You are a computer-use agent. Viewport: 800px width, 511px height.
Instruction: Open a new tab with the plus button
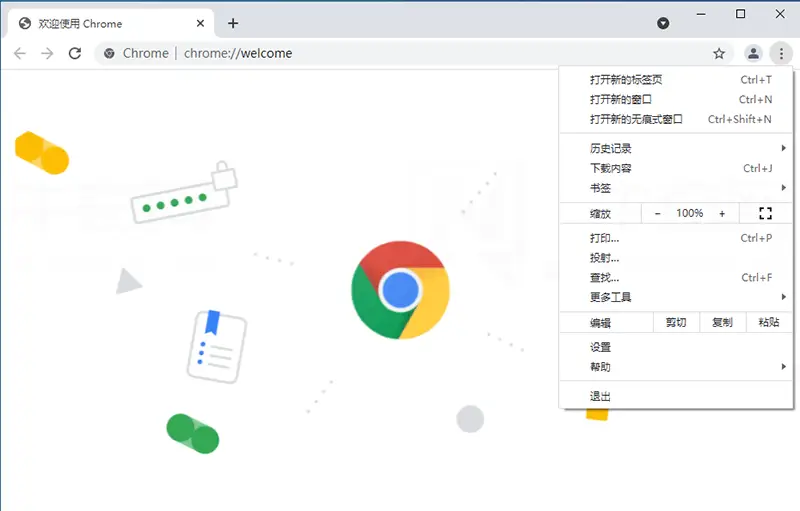coord(233,23)
